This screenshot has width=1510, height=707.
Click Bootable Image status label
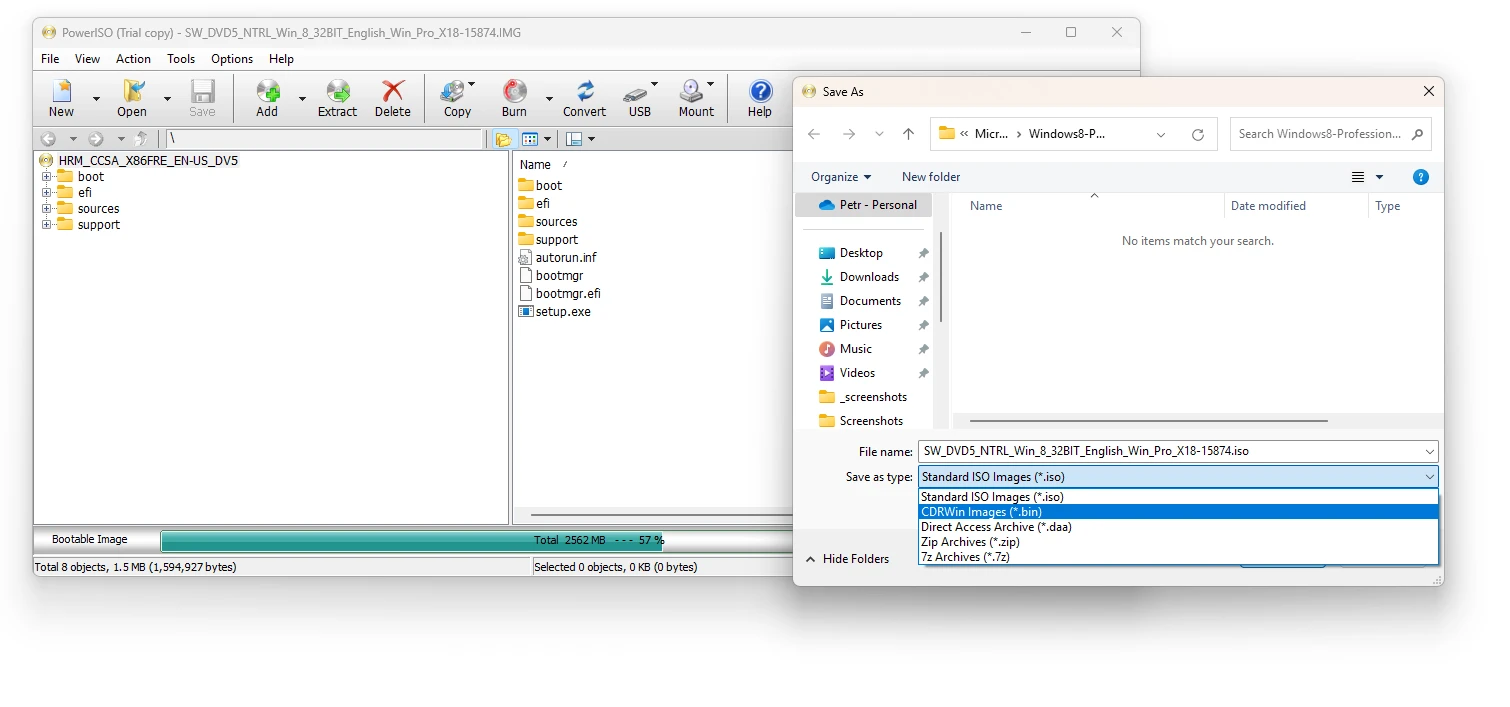[x=90, y=539]
